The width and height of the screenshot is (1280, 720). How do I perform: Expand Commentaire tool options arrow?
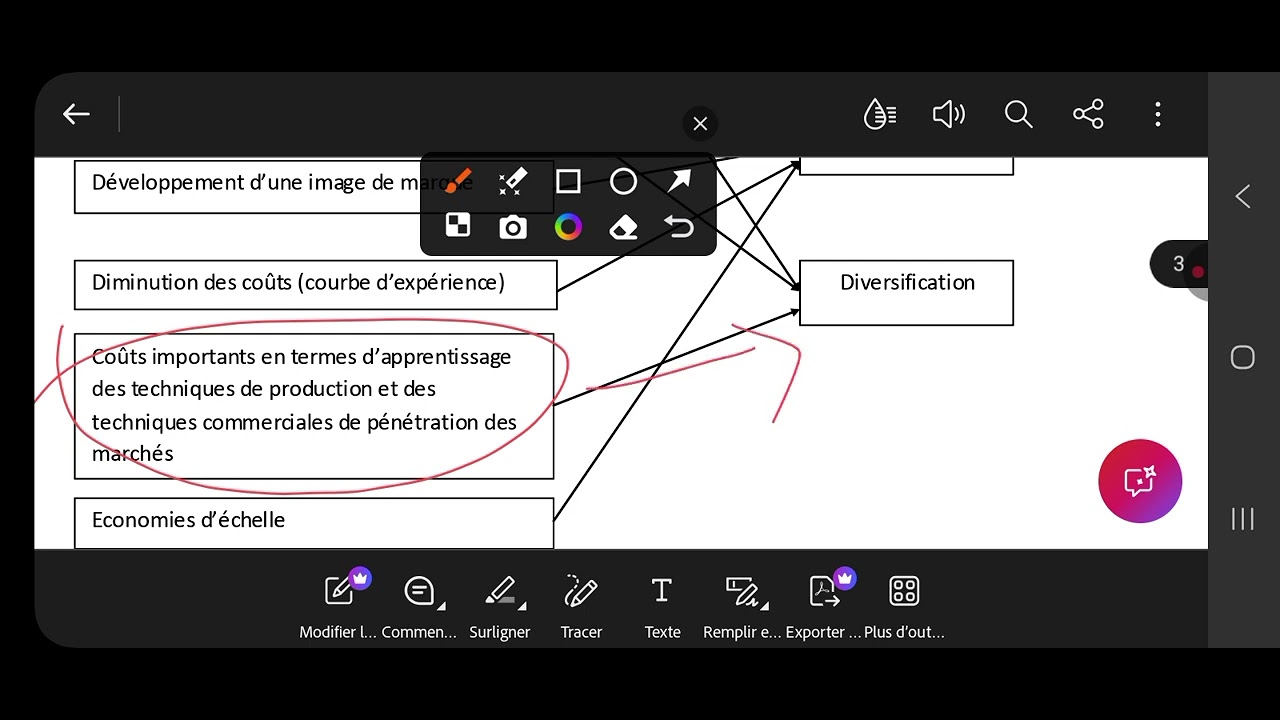[441, 605]
